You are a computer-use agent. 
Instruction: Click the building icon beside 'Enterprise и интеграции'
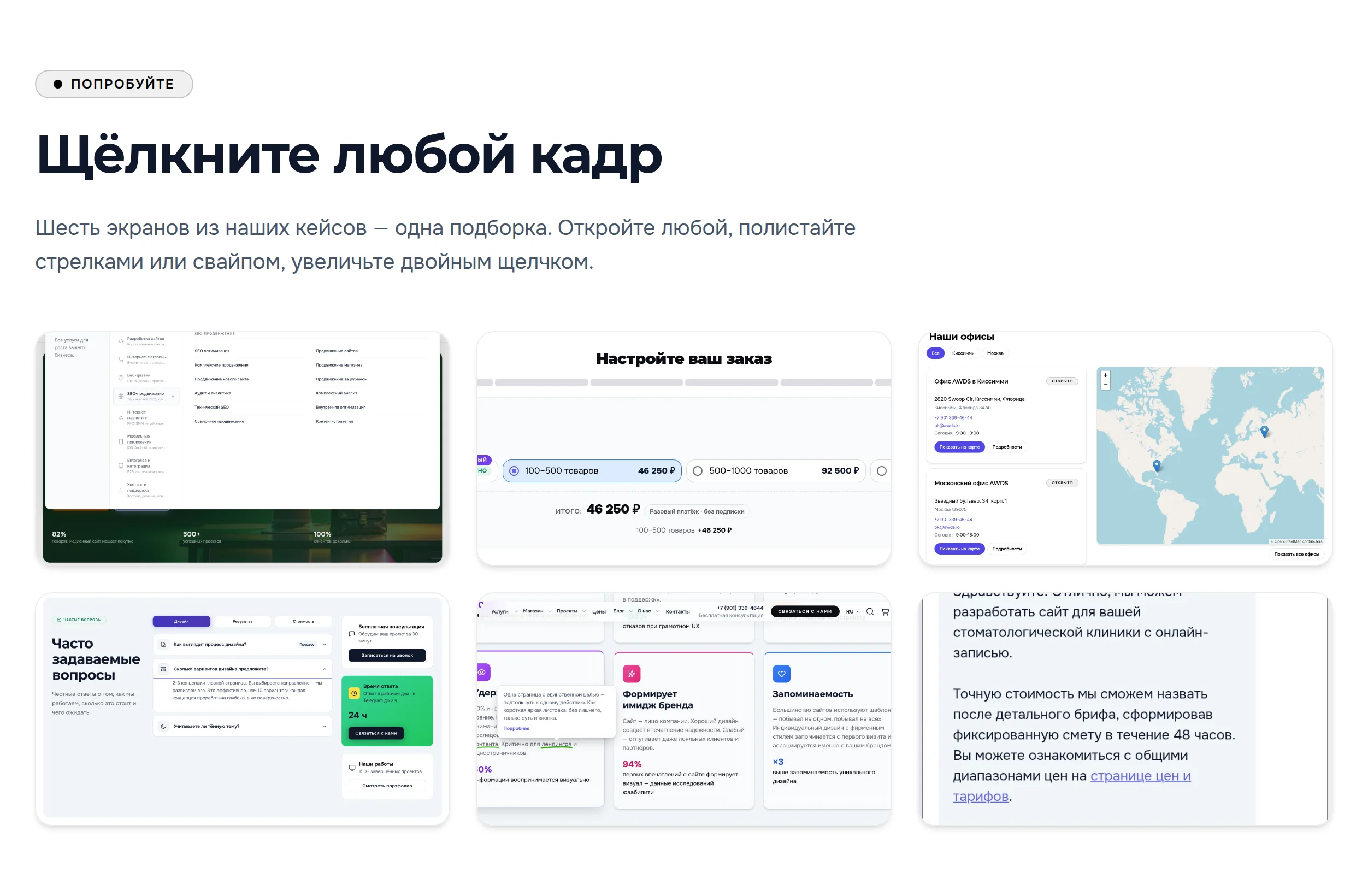coord(121,465)
